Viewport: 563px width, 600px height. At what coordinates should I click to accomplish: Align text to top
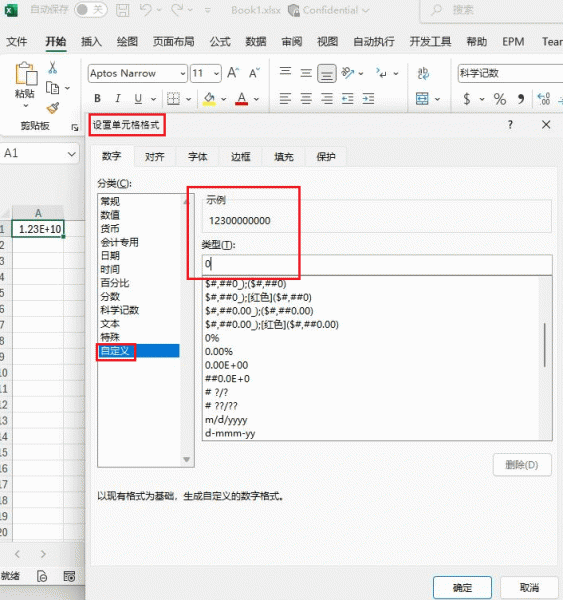285,72
